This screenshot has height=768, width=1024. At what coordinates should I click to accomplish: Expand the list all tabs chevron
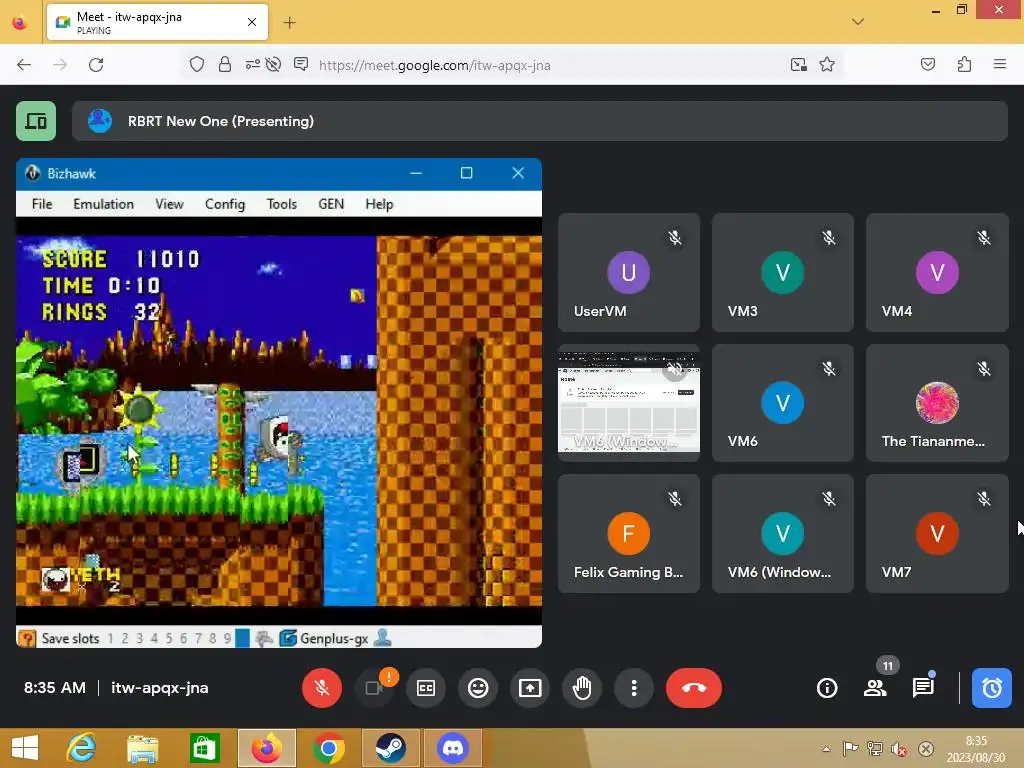click(x=857, y=22)
